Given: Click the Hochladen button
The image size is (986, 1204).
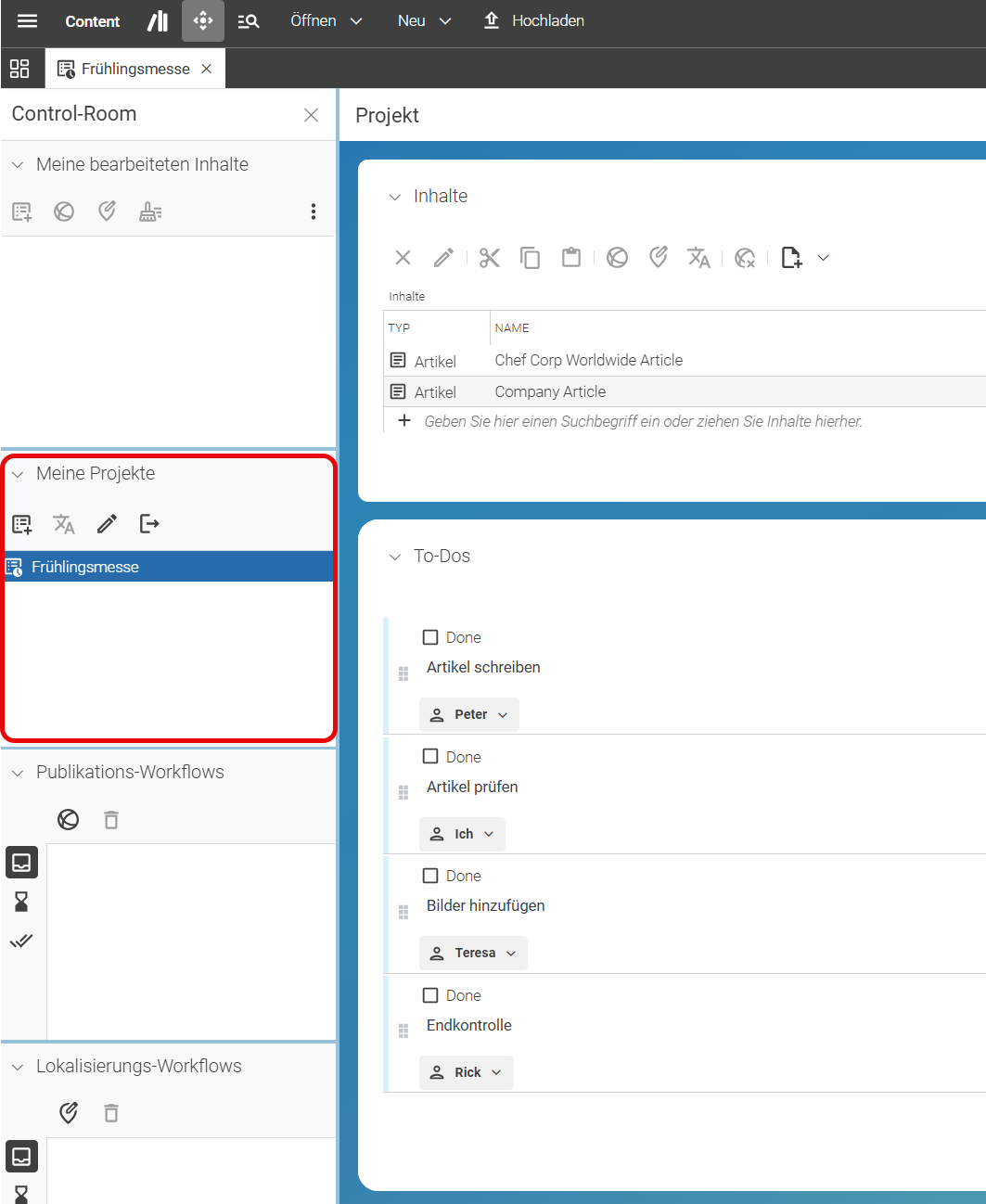Looking at the screenshot, I should point(534,20).
